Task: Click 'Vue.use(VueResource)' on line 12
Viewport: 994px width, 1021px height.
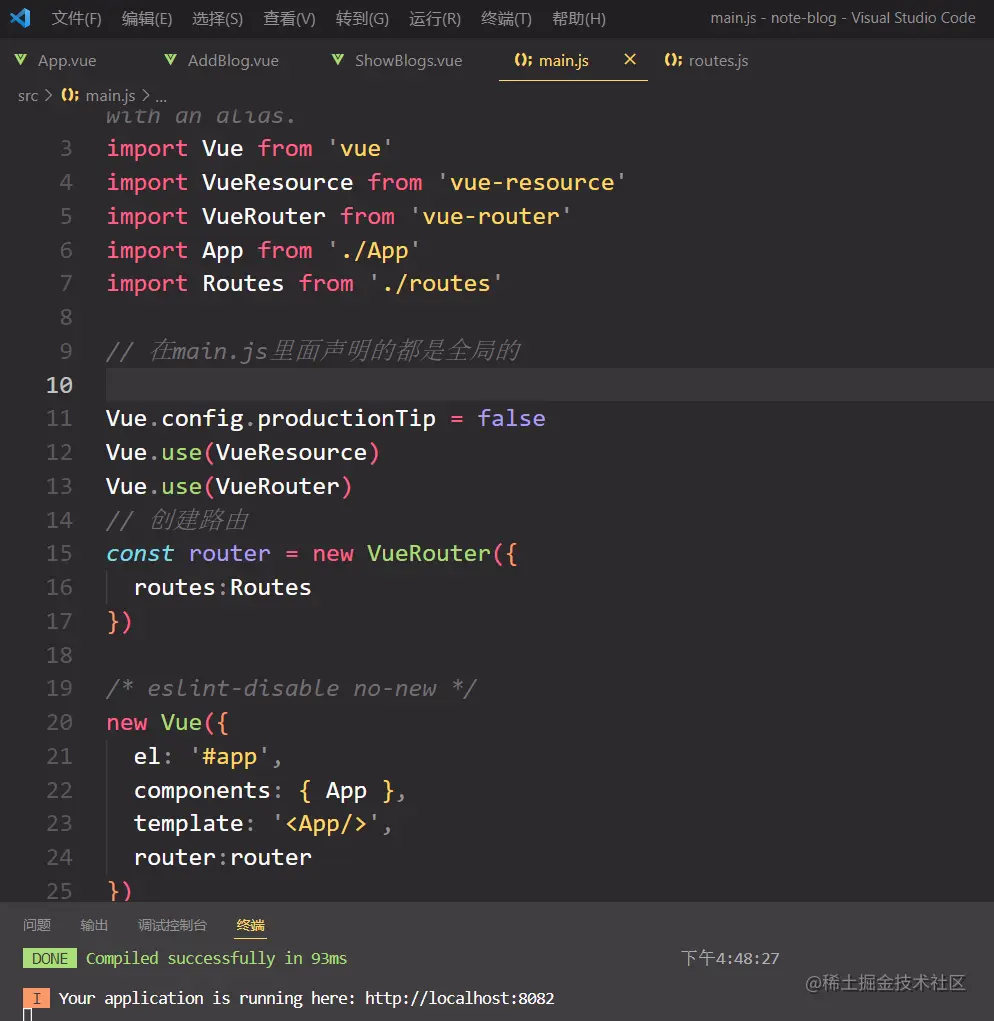Action: click(x=242, y=453)
